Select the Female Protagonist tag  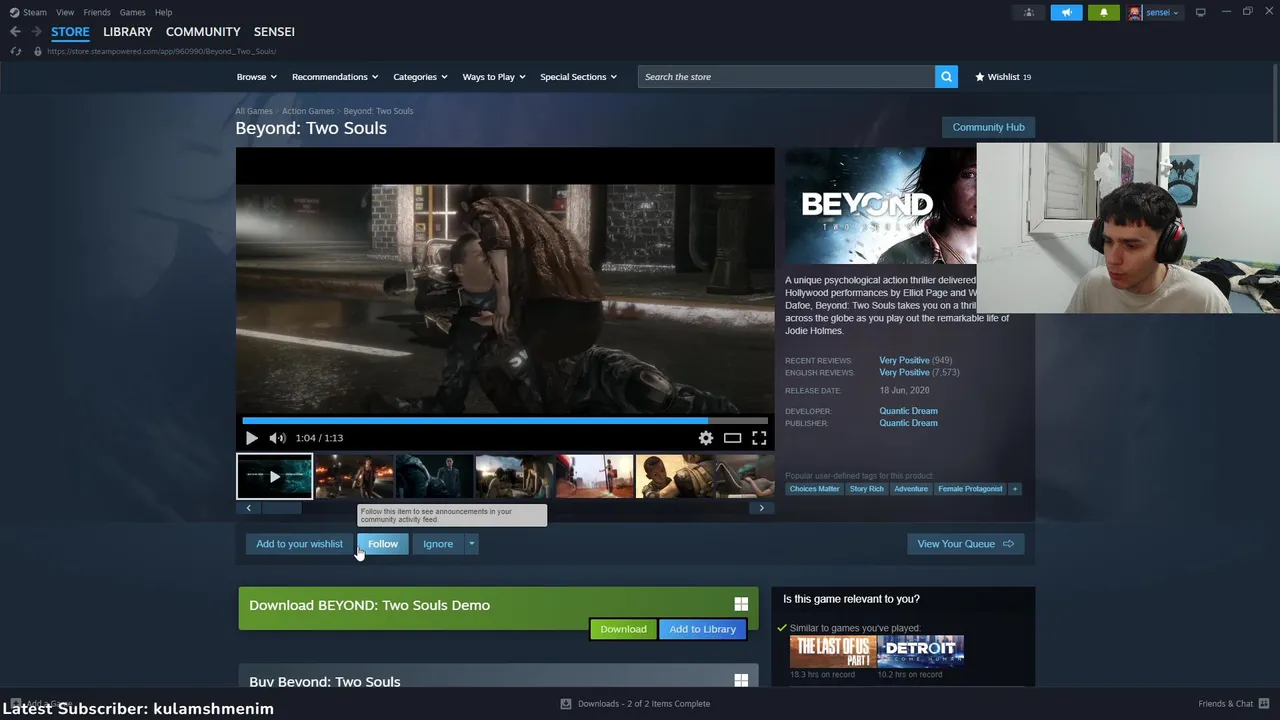pos(970,489)
